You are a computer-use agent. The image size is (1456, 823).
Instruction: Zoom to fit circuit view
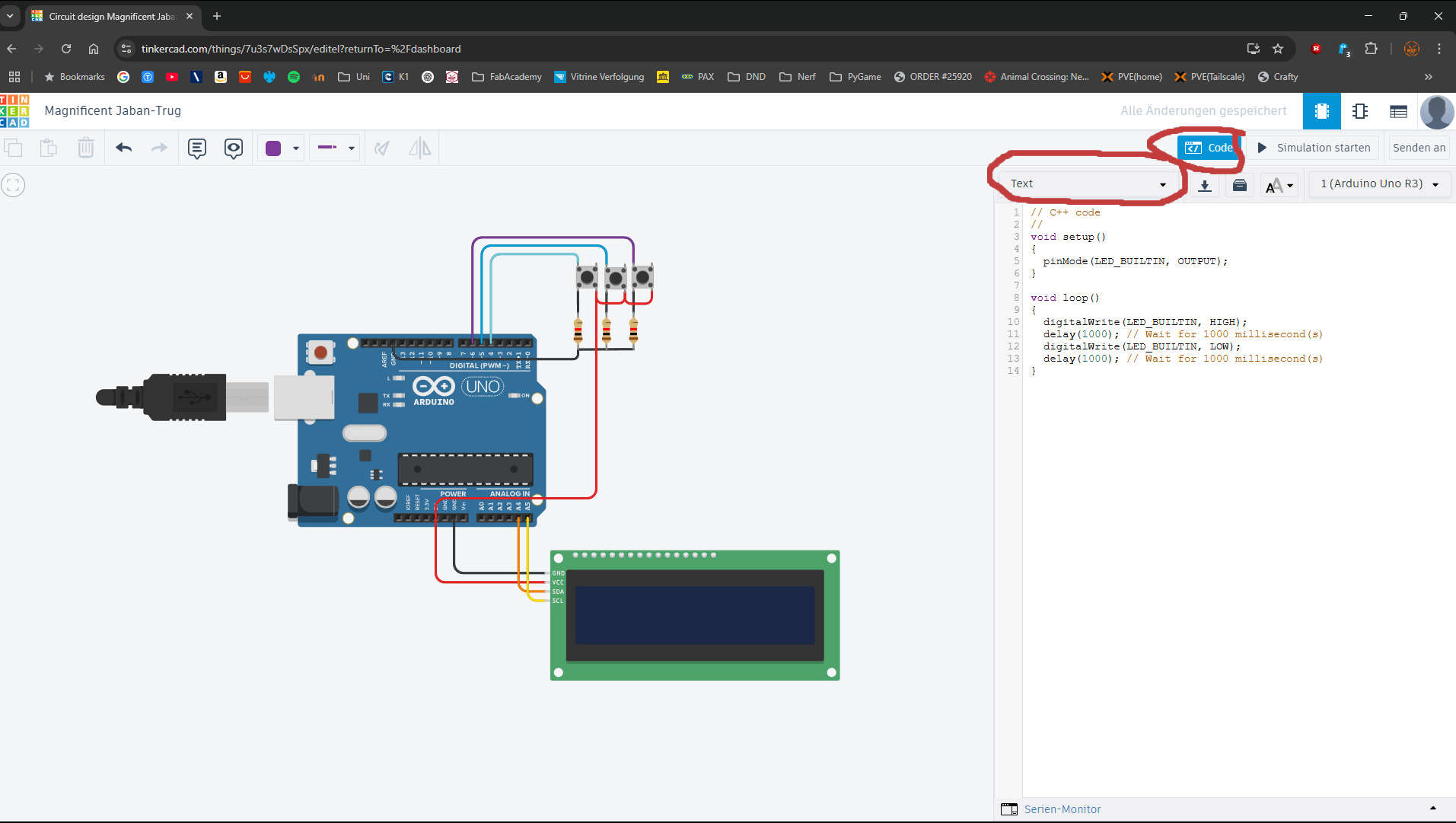pos(13,184)
